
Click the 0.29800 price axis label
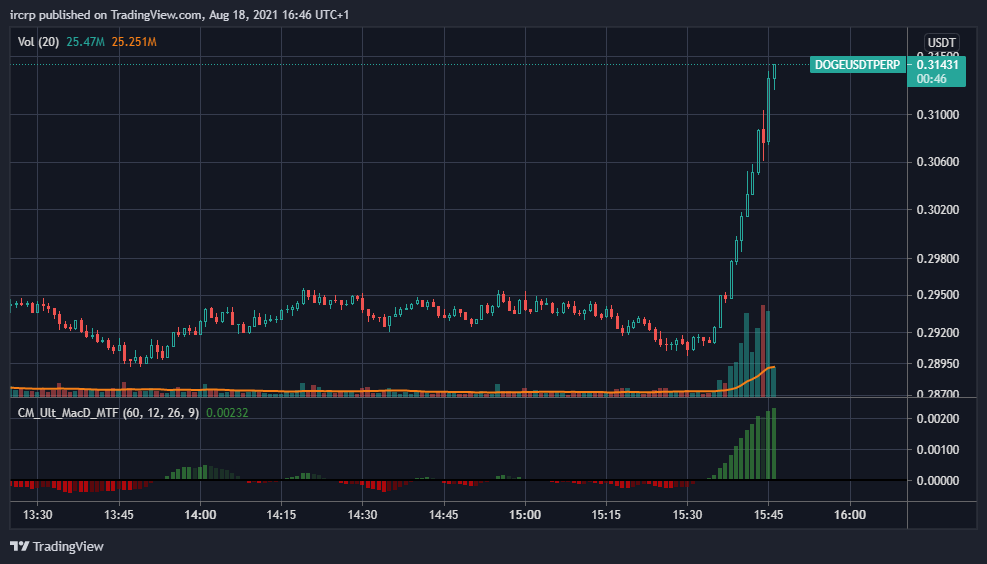938,259
